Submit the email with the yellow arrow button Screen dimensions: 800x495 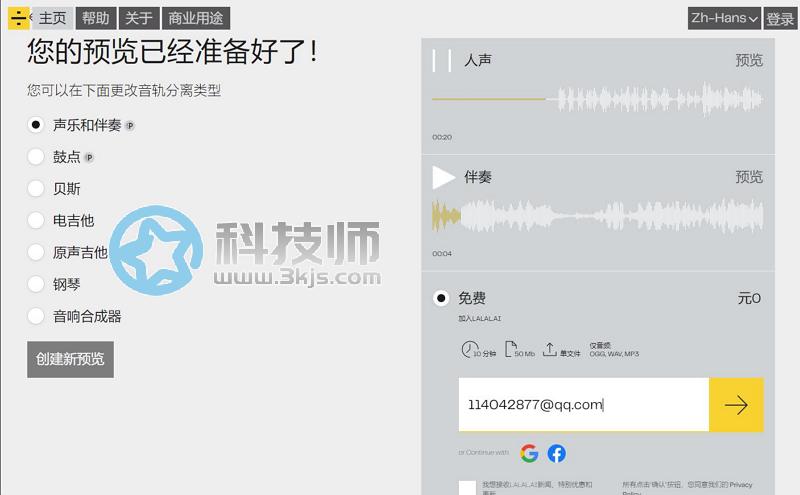click(736, 405)
